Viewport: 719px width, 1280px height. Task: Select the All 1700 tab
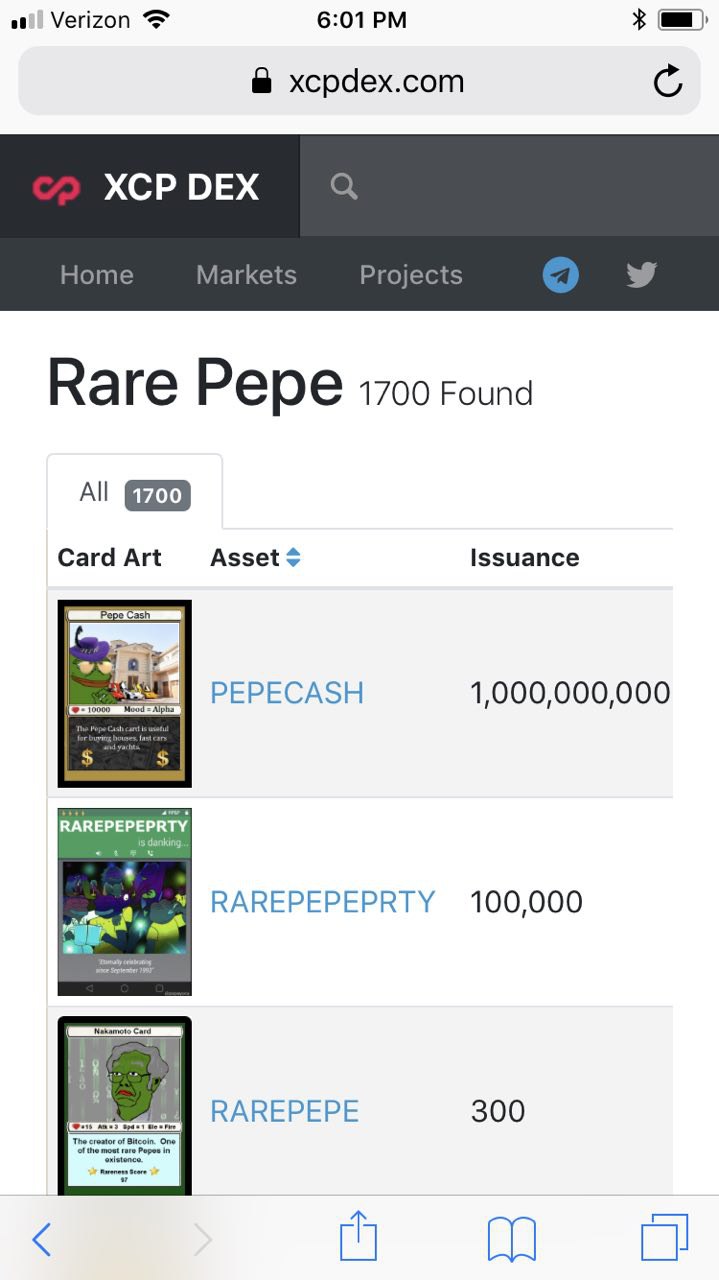click(135, 492)
